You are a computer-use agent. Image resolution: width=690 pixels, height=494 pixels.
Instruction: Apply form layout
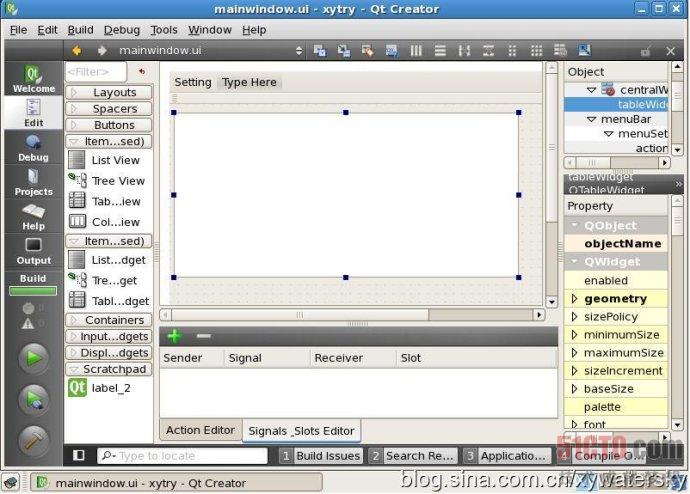pyautogui.click(x=512, y=51)
